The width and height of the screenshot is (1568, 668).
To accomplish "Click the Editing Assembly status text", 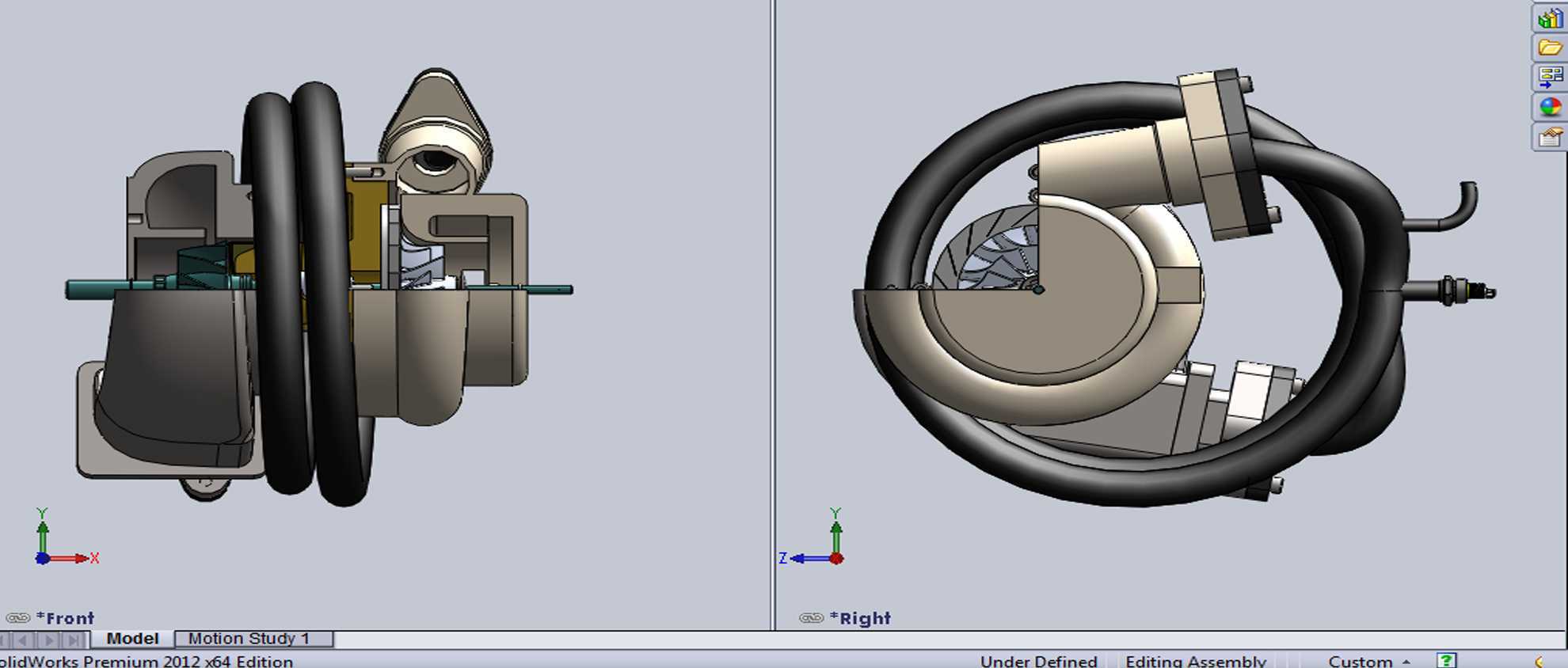I will [1195, 661].
